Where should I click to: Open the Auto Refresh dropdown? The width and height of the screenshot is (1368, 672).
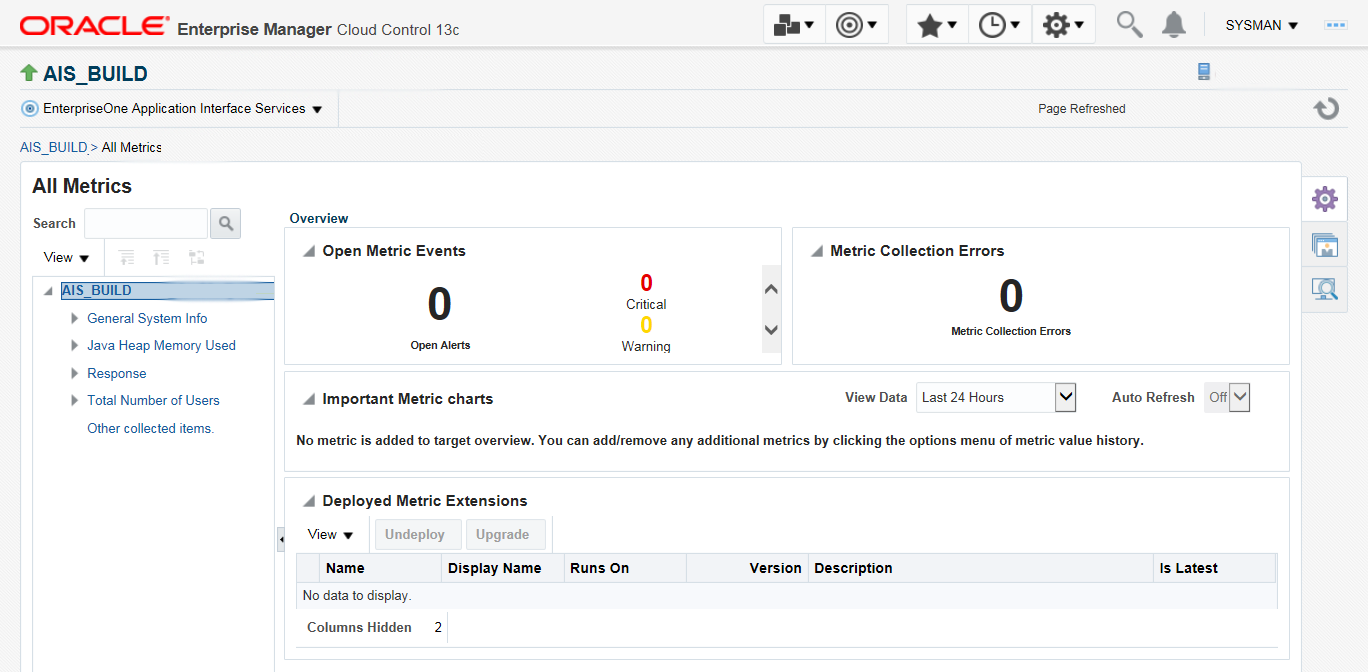click(x=1239, y=397)
